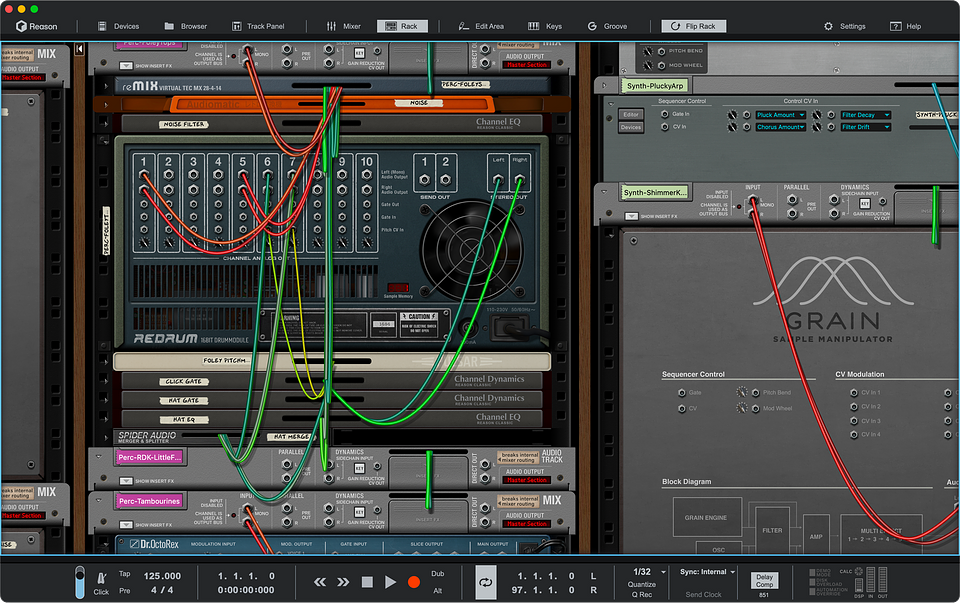The image size is (960, 603).
Task: Switch to the Edit Area view
Action: point(482,26)
